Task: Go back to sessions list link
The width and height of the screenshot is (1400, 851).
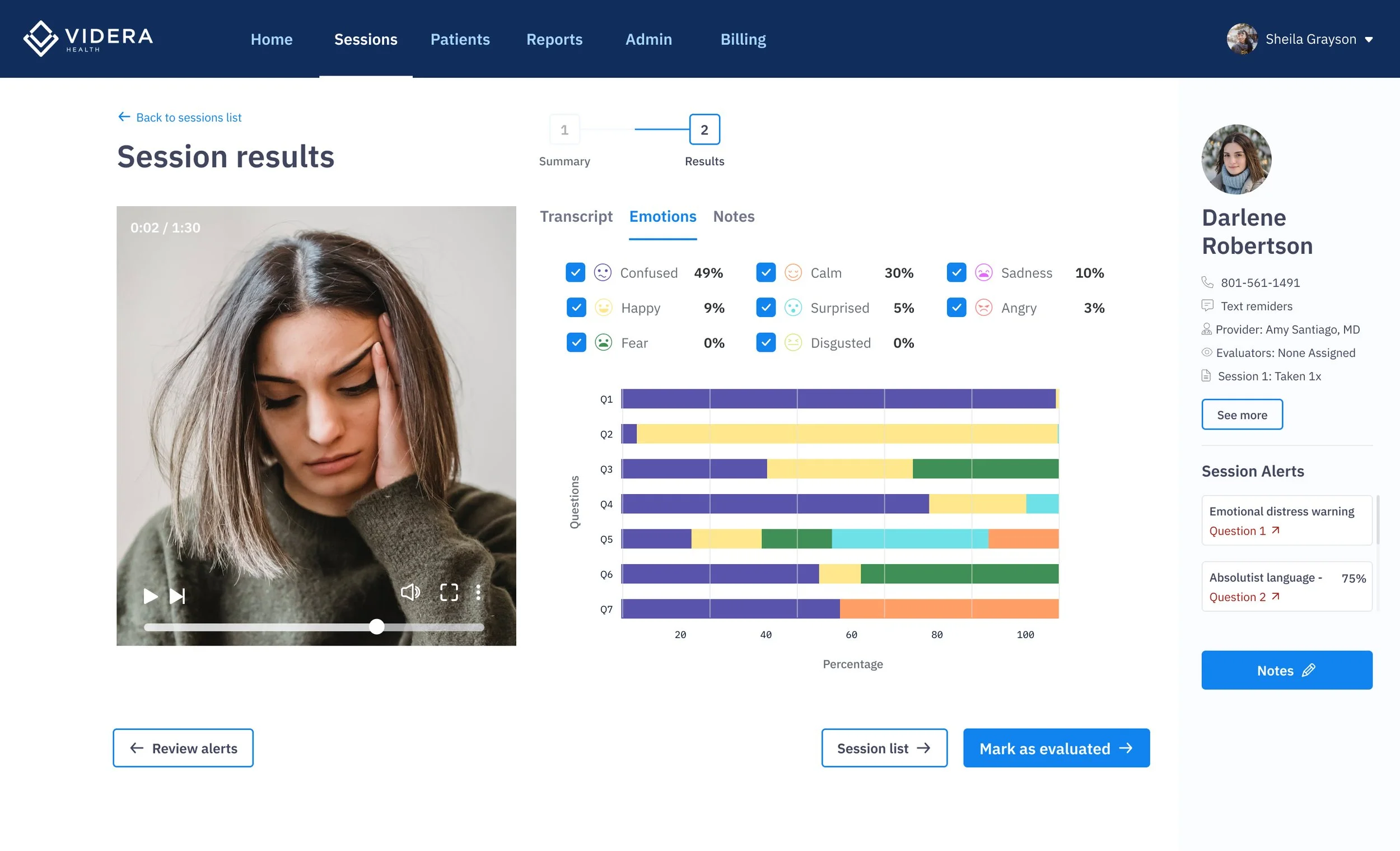Action: click(180, 117)
